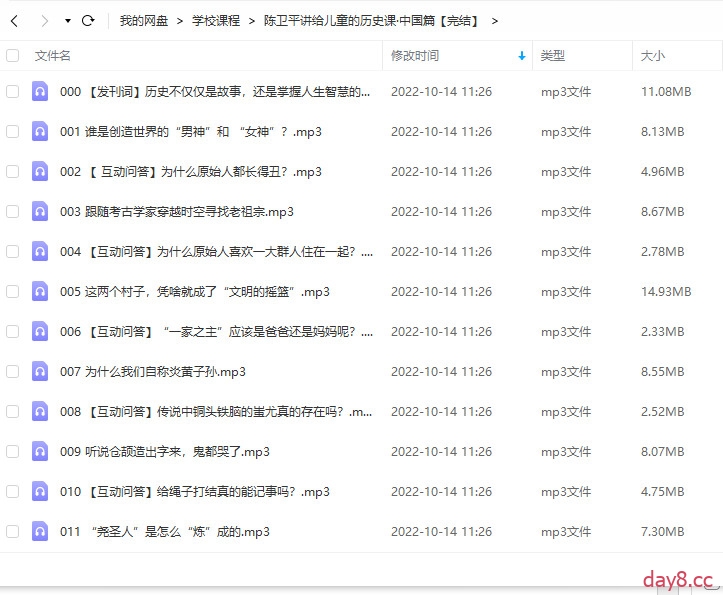Sort files by 文件名 column header
Screen dimensions: 723x595
point(53,56)
